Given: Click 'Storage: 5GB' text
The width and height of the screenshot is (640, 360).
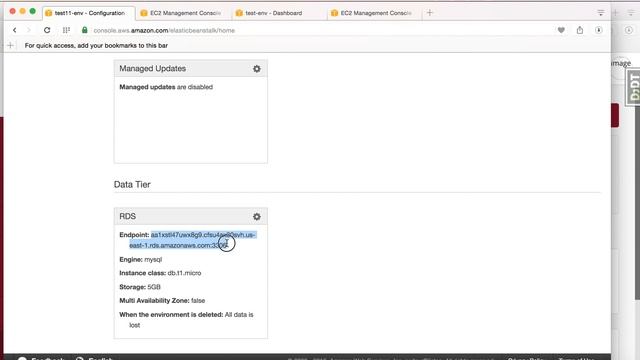Looking at the screenshot, I should click(x=140, y=287).
